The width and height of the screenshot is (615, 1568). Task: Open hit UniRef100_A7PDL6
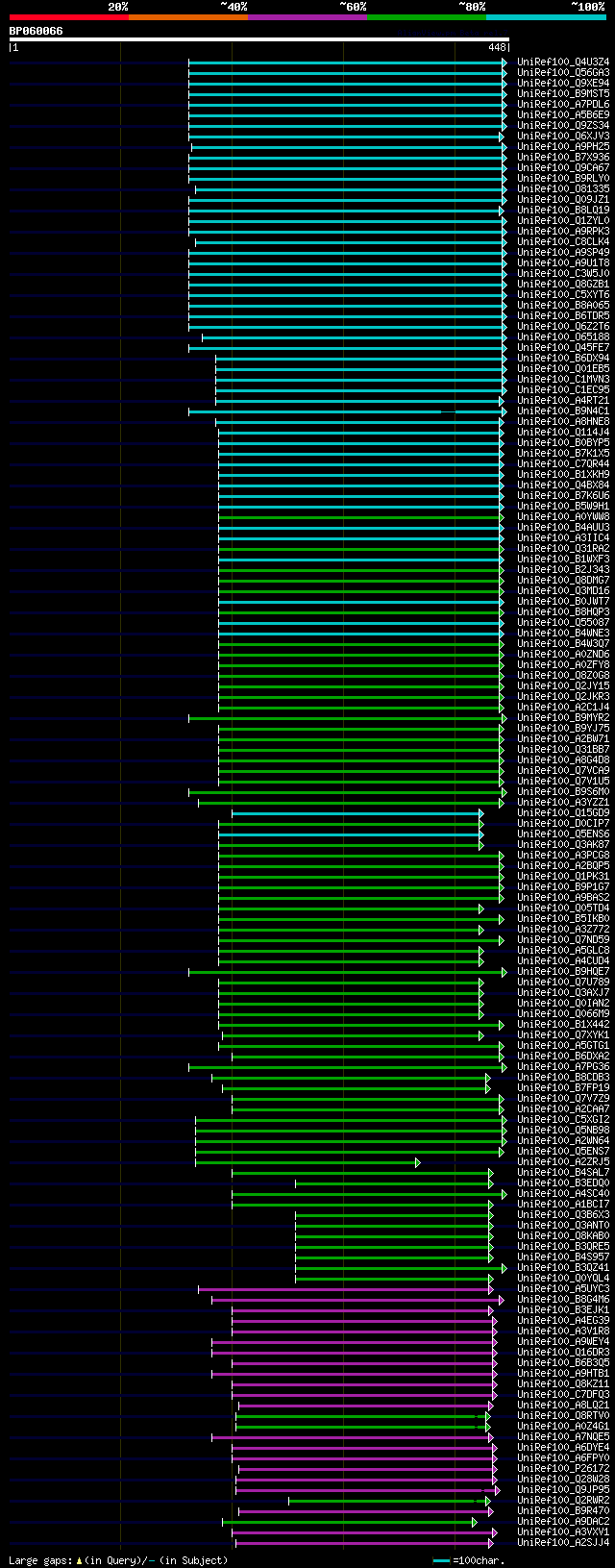click(x=563, y=104)
